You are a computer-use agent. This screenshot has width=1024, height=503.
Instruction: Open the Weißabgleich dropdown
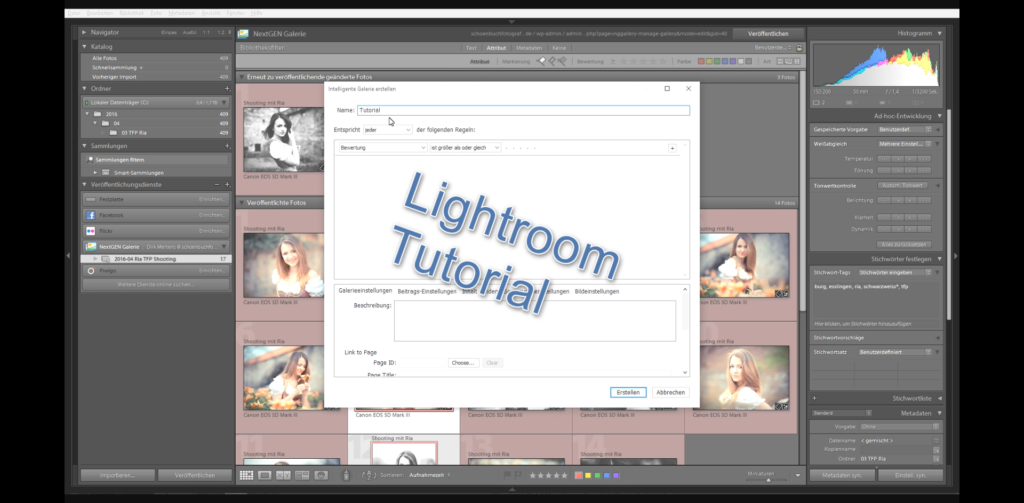905,144
